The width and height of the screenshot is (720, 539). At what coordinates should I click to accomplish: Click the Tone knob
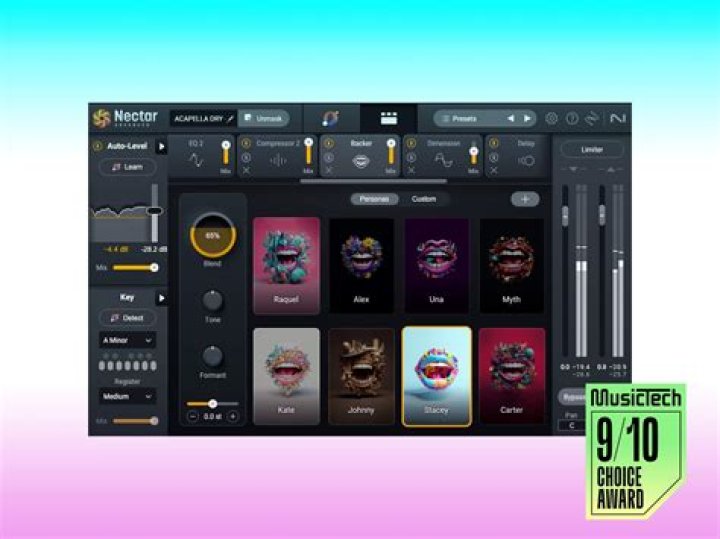tap(213, 301)
